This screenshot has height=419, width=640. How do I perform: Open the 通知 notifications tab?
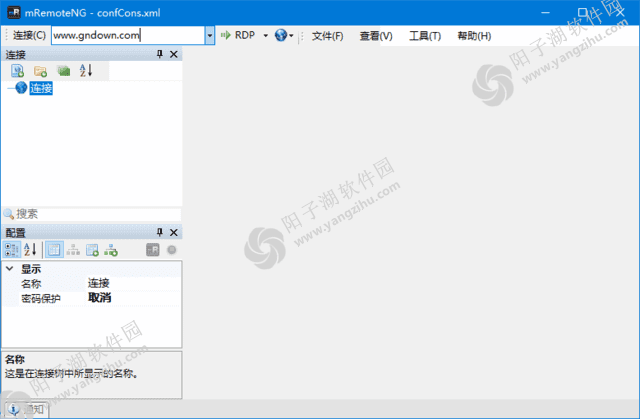[x=27, y=409]
